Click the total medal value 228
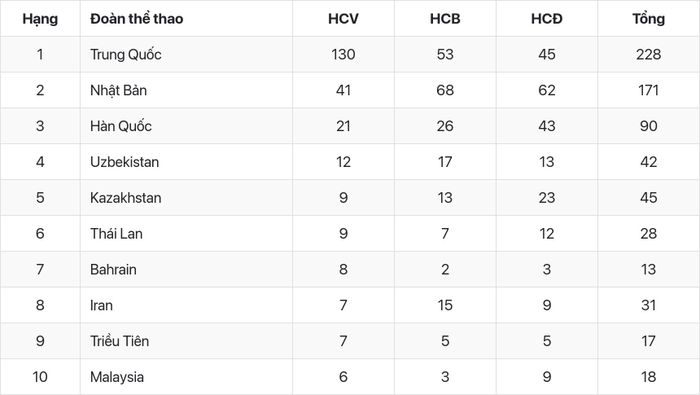The image size is (700, 395). pyautogui.click(x=649, y=54)
